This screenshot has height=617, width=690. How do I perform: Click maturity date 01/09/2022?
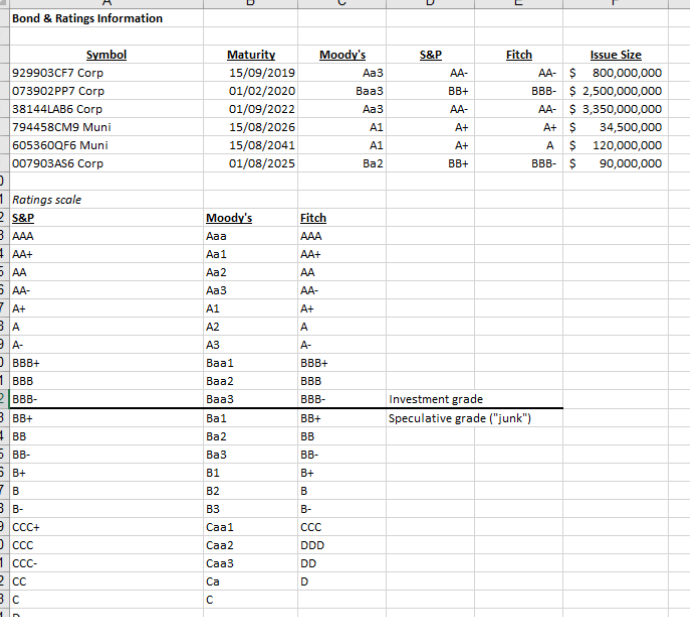pyautogui.click(x=251, y=109)
